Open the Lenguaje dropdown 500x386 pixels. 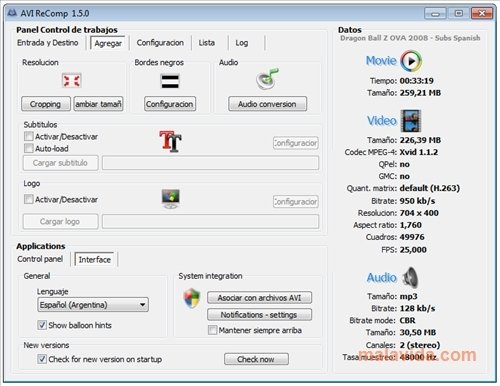[93, 305]
